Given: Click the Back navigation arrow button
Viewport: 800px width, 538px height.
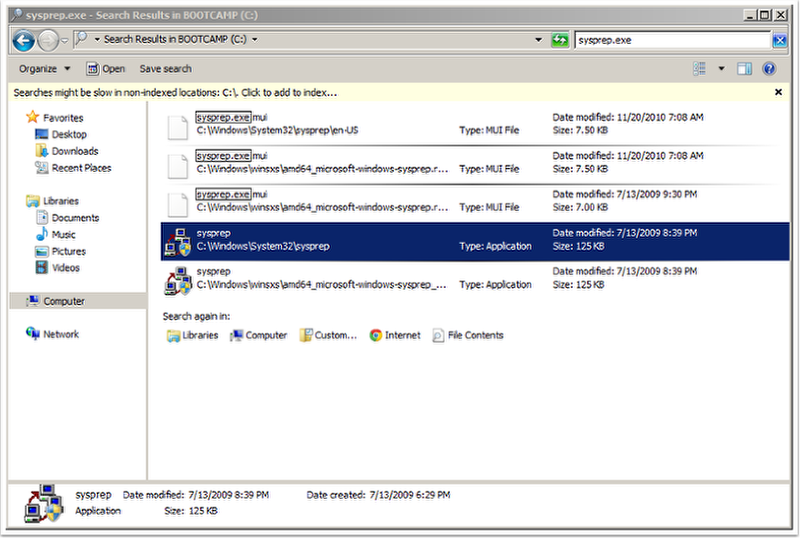Looking at the screenshot, I should [24, 40].
